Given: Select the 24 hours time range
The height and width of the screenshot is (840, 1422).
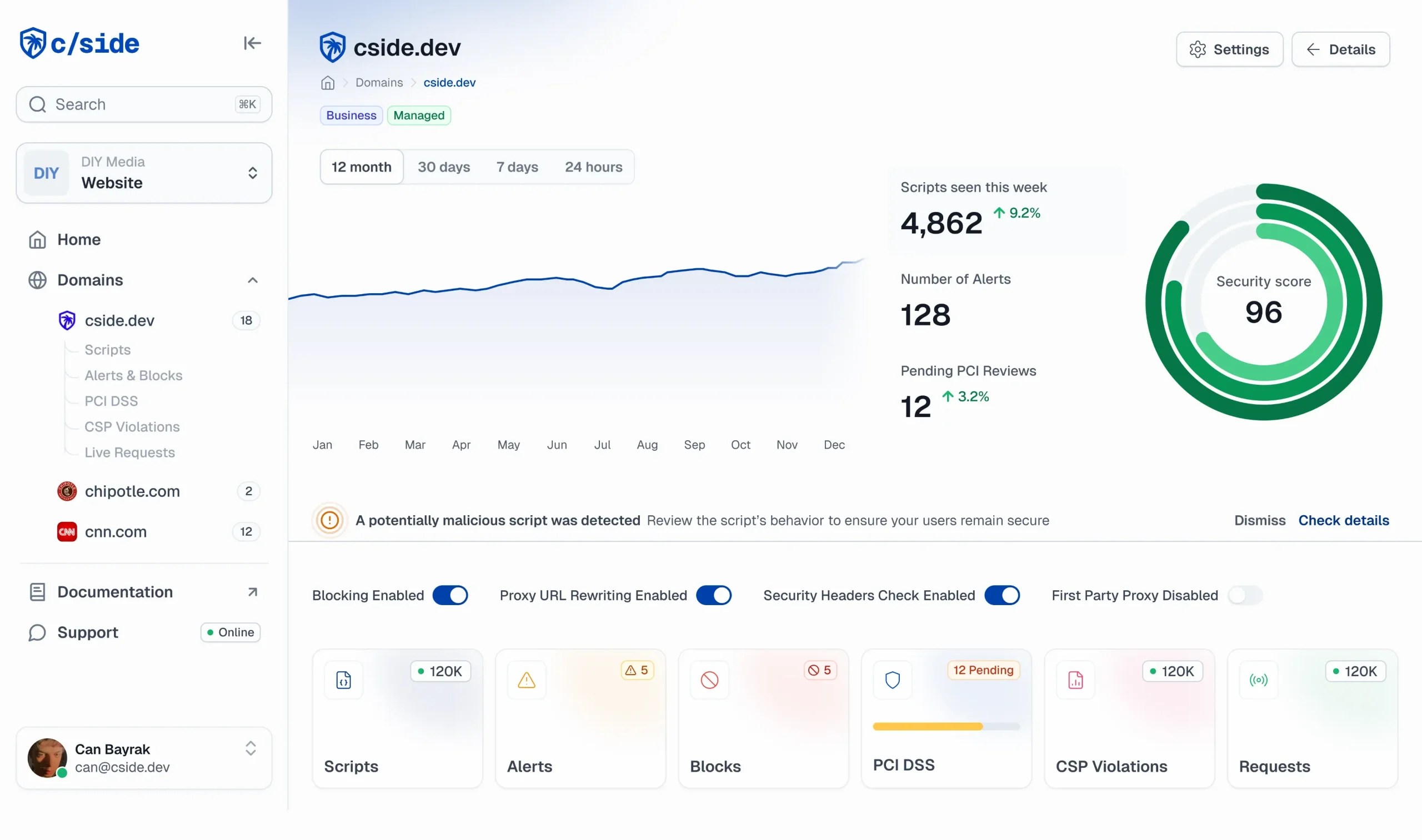Looking at the screenshot, I should (x=593, y=167).
